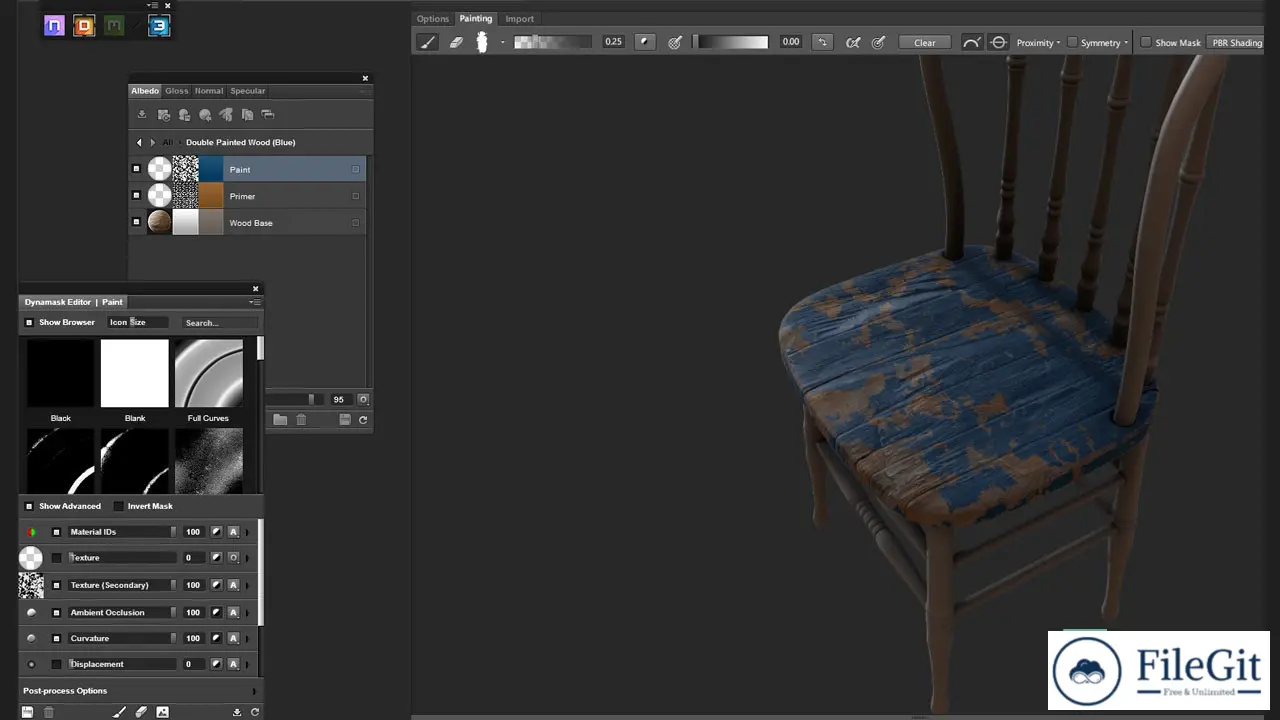The image size is (1280, 720).
Task: Open Megascans from the Quixel Suite bar
Action: 114,26
